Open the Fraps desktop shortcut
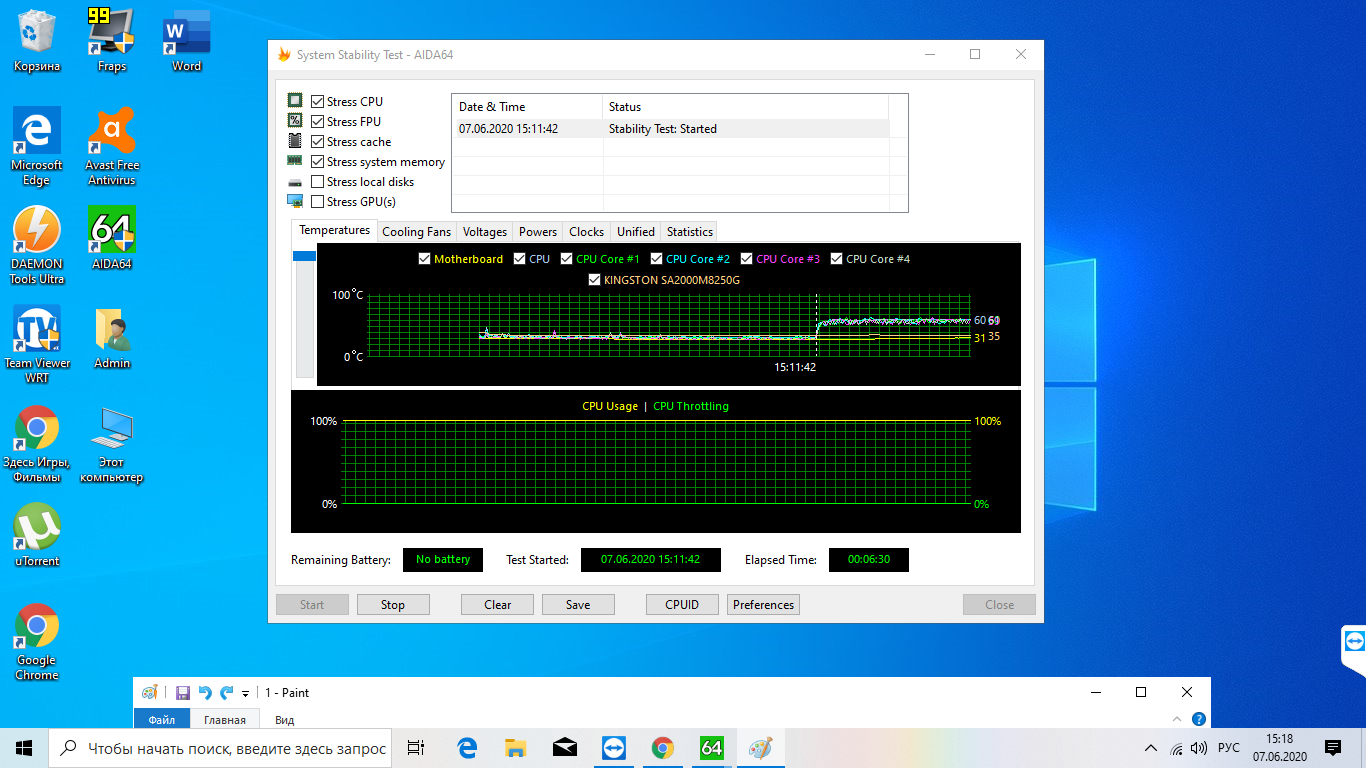 tap(112, 40)
